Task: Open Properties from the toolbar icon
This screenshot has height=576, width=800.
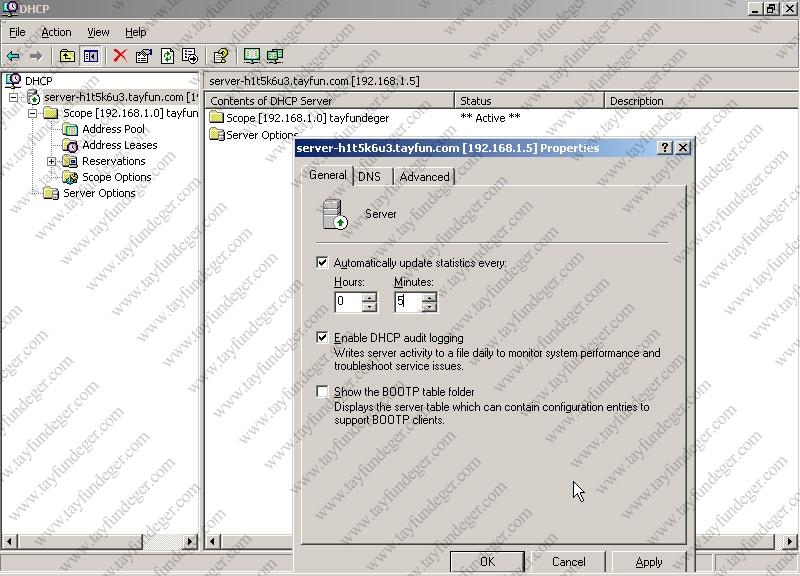Action: (144, 56)
